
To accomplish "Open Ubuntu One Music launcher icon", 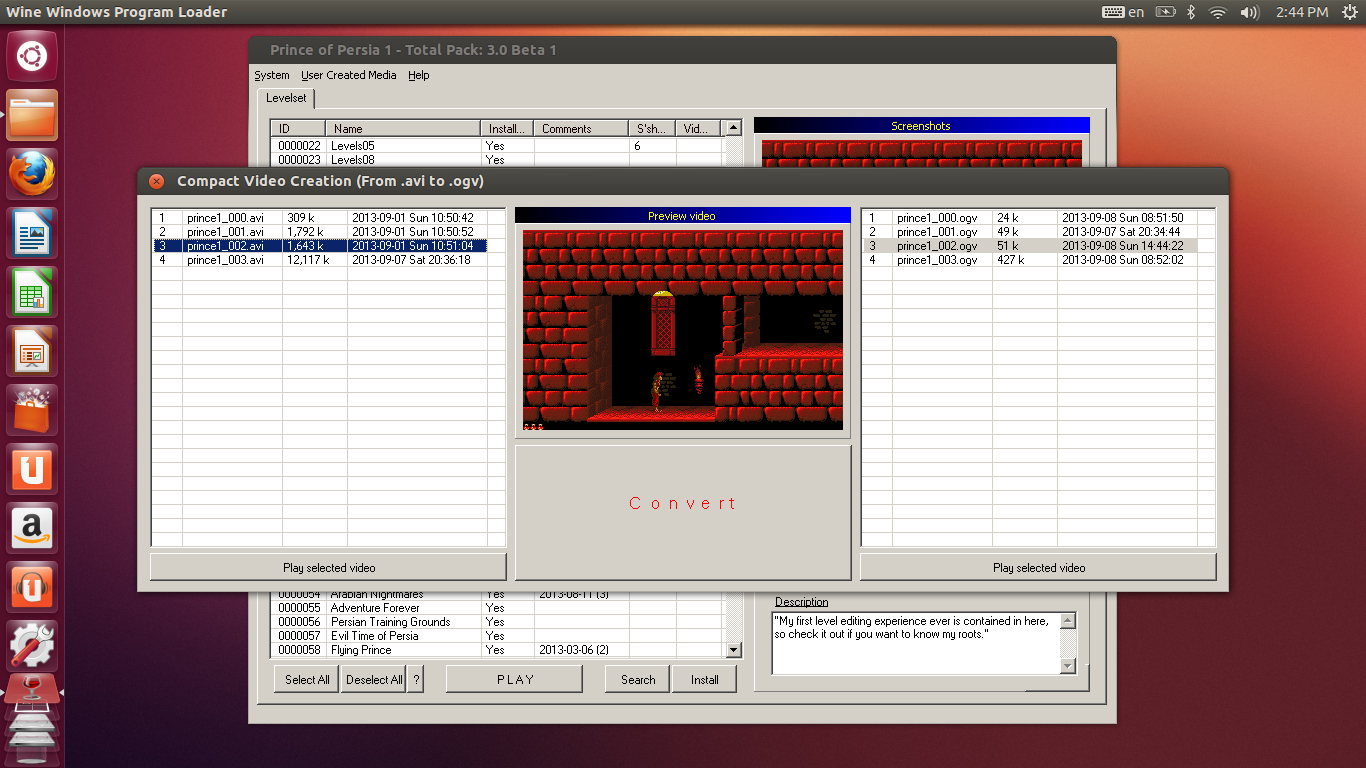I will pos(32,587).
